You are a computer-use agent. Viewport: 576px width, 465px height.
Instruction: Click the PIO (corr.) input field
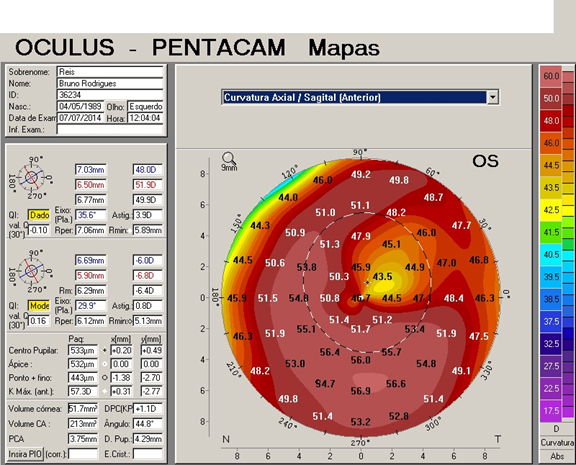(83, 454)
